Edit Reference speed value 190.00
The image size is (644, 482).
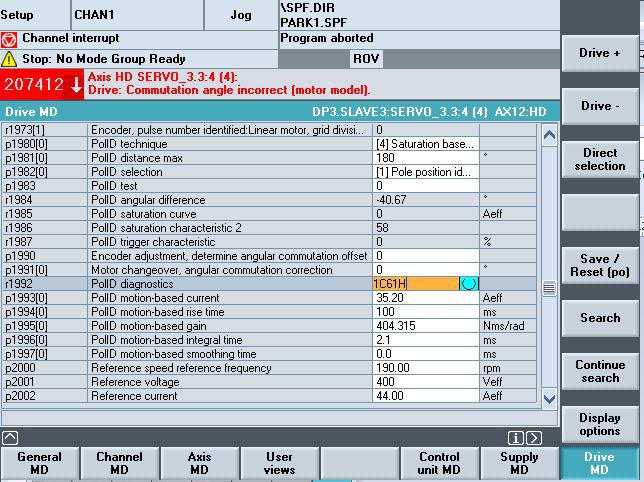pyautogui.click(x=426, y=368)
